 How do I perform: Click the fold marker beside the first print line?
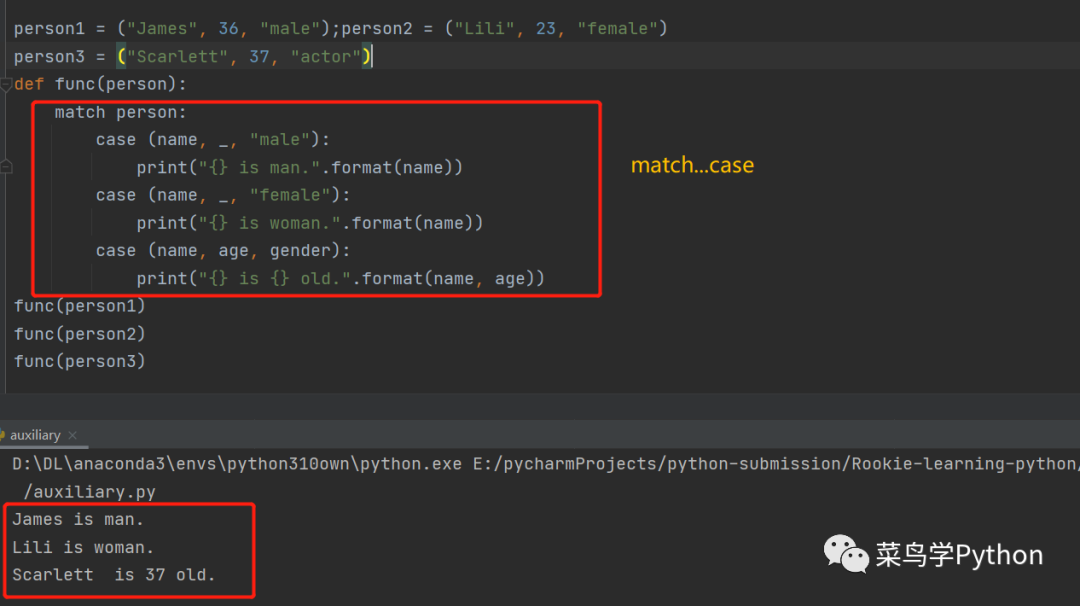pyautogui.click(x=5, y=167)
